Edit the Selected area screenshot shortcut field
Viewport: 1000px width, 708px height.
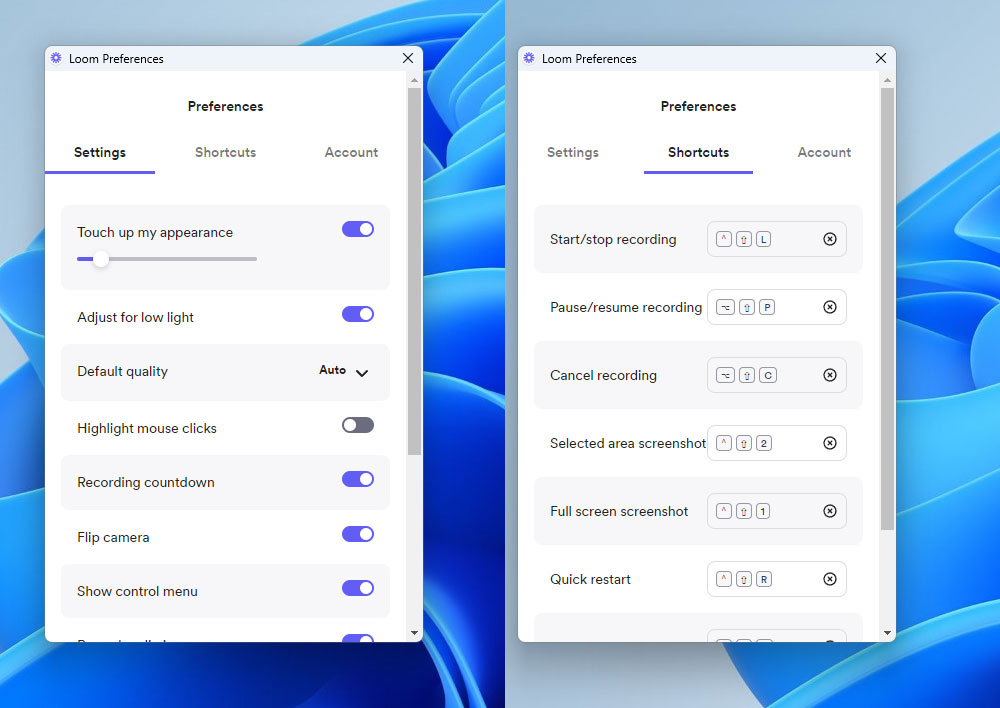coord(777,443)
